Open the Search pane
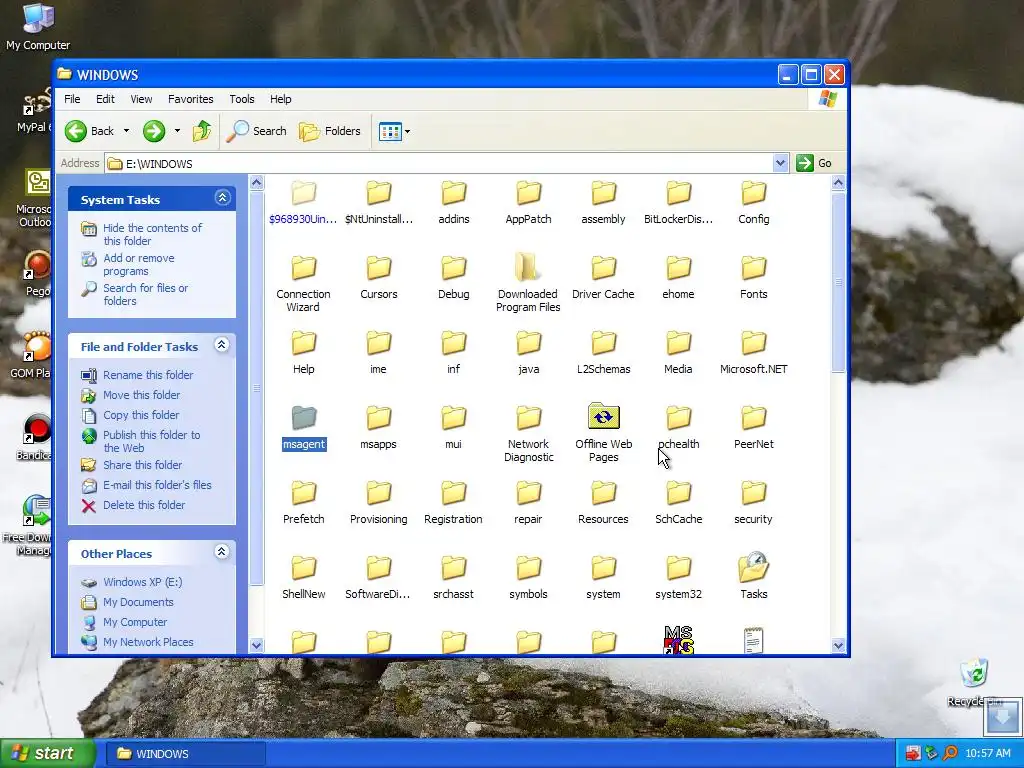The height and width of the screenshot is (768, 1024). (x=257, y=131)
